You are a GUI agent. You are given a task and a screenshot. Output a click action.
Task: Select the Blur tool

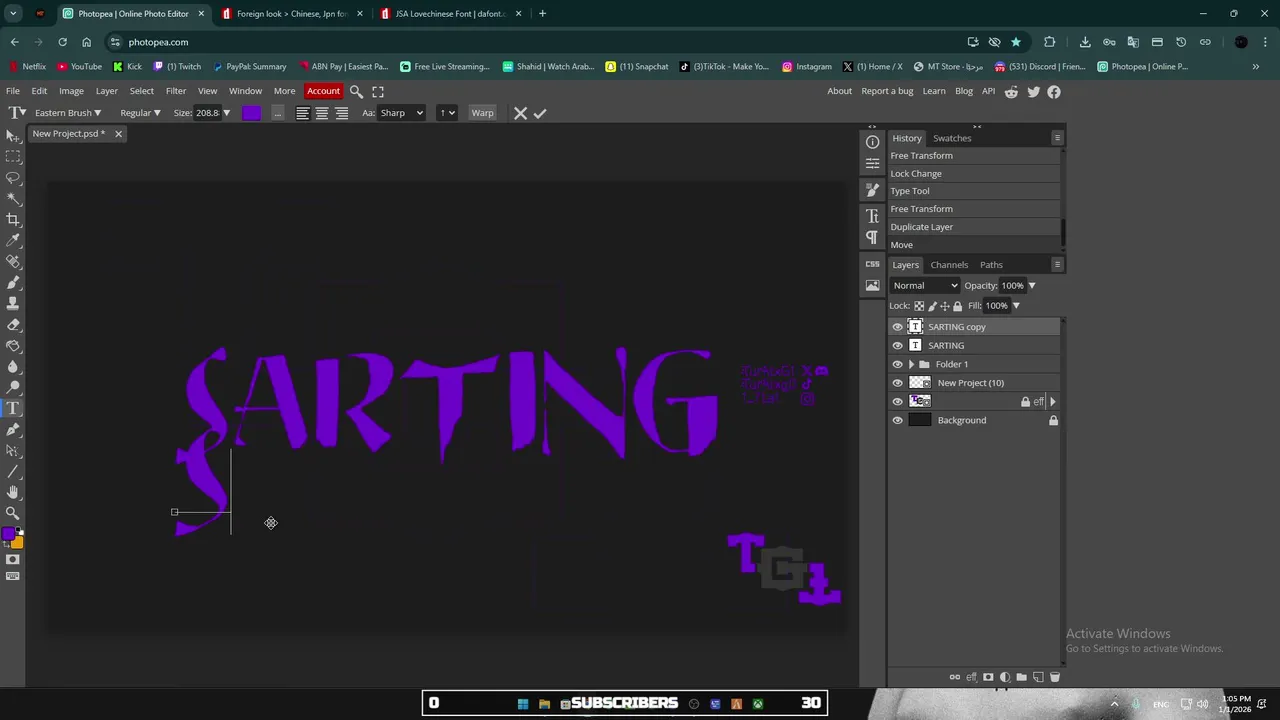13,367
